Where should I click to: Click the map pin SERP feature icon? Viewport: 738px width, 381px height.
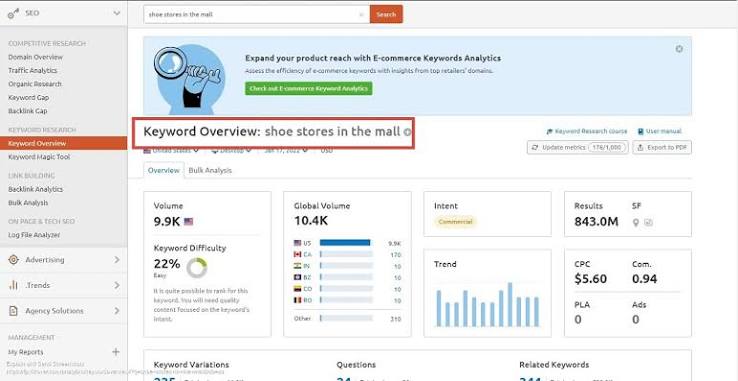tap(636, 222)
